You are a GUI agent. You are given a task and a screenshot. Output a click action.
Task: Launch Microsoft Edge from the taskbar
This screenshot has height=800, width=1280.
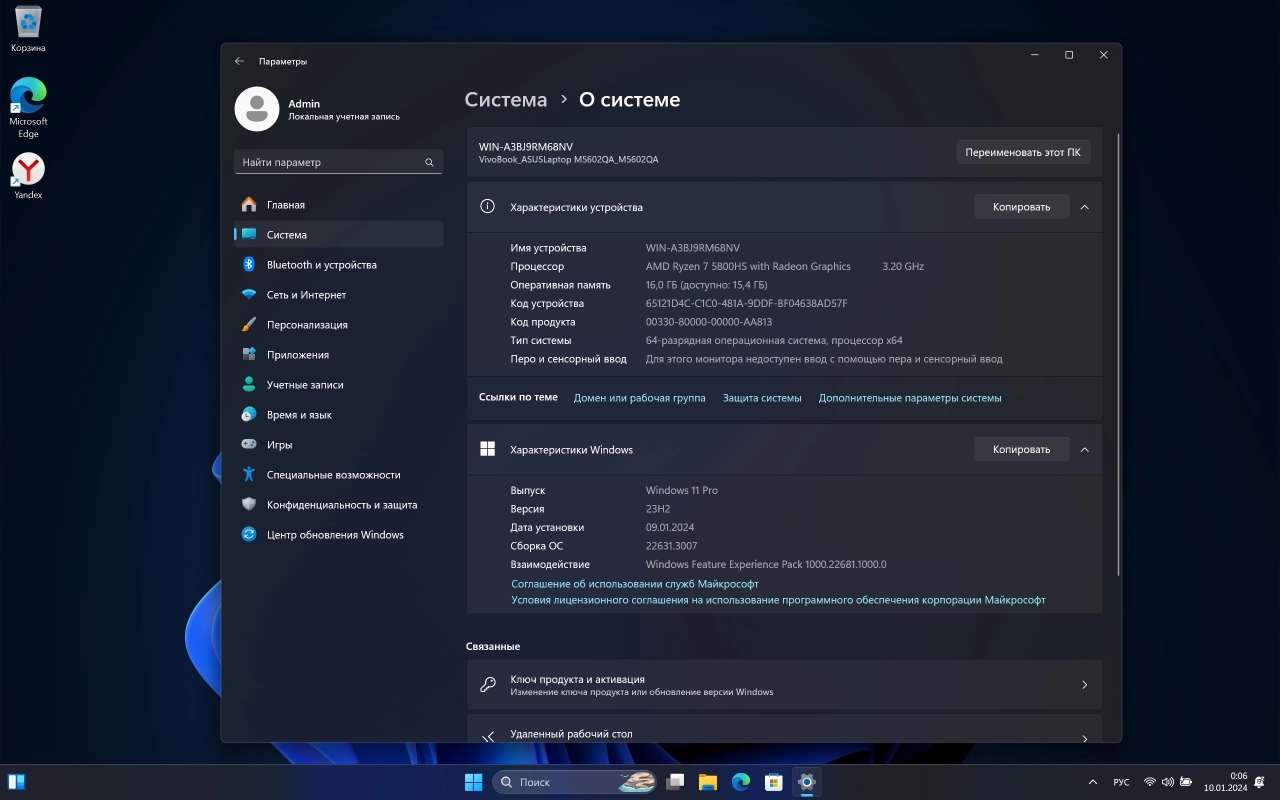point(740,782)
